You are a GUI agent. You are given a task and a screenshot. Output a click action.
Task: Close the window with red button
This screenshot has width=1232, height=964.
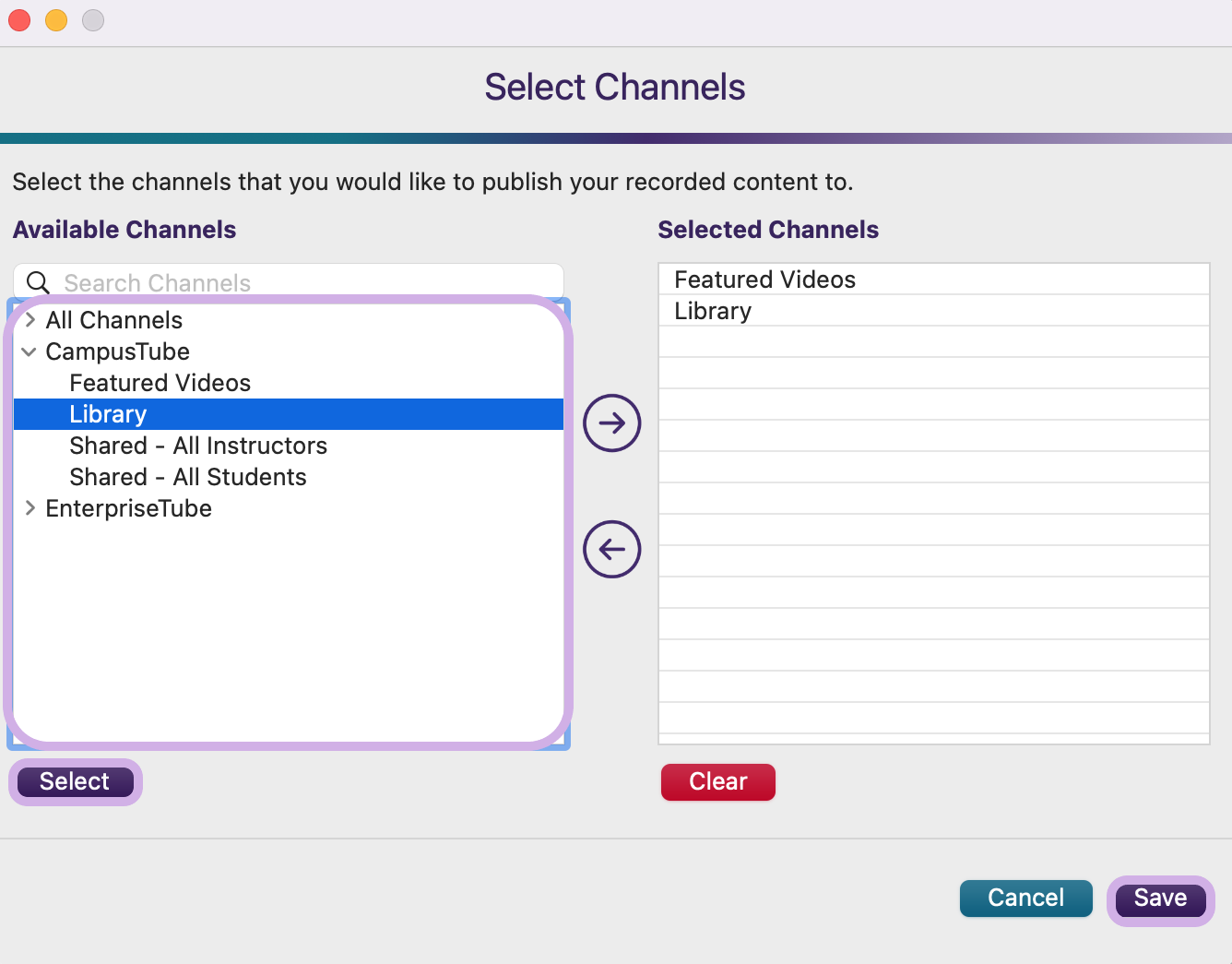(19, 20)
